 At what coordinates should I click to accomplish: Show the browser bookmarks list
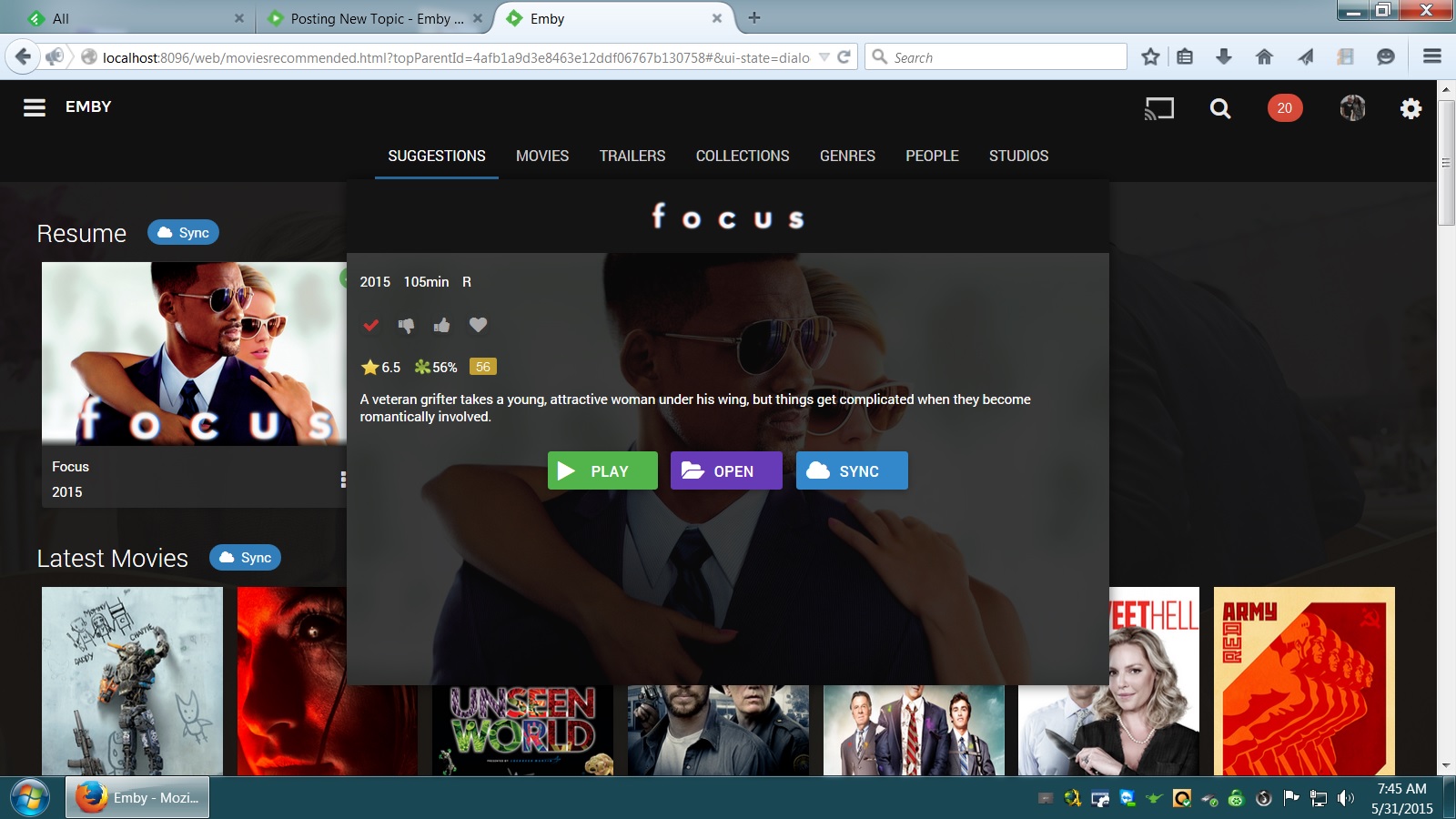tap(1184, 57)
